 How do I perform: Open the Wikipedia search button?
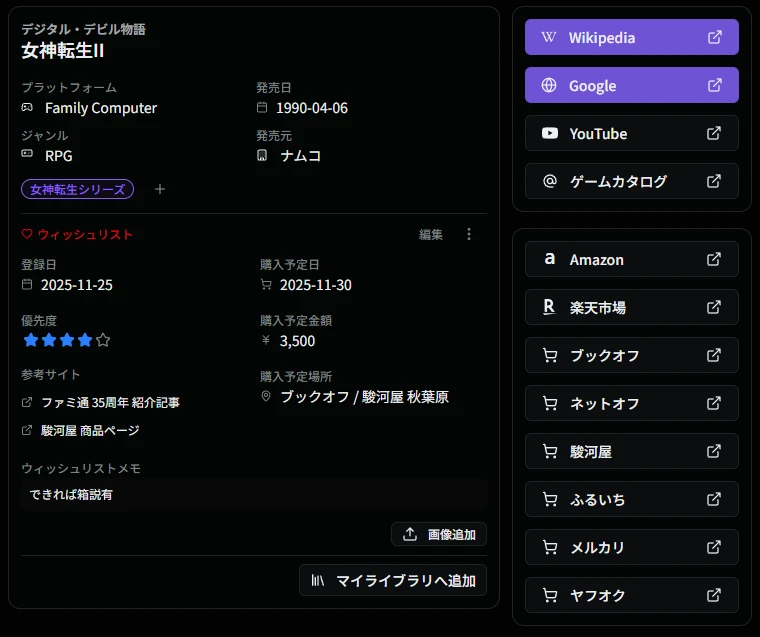[632, 37]
